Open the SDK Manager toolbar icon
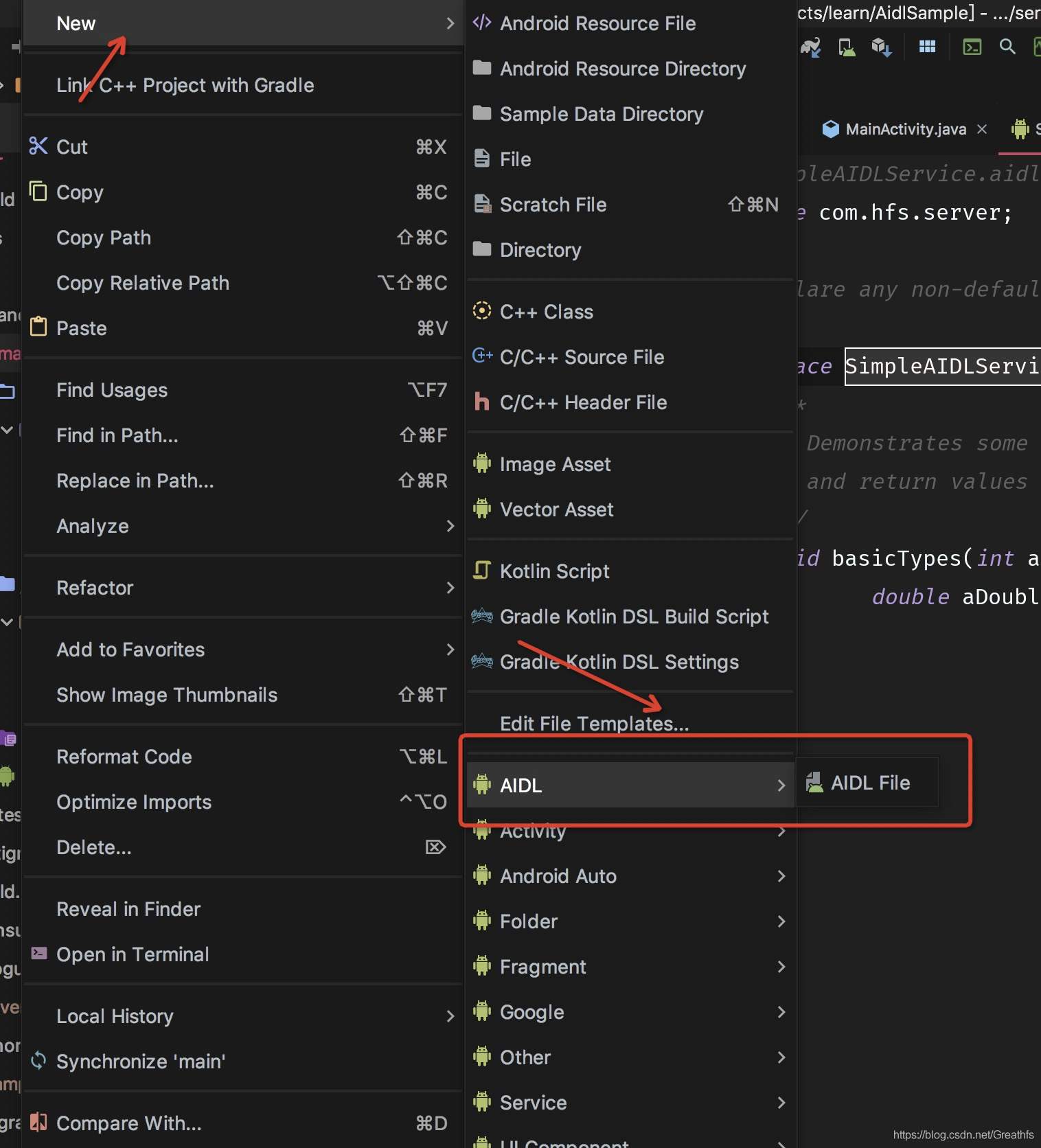This screenshot has height=1148, width=1041. coord(882,47)
